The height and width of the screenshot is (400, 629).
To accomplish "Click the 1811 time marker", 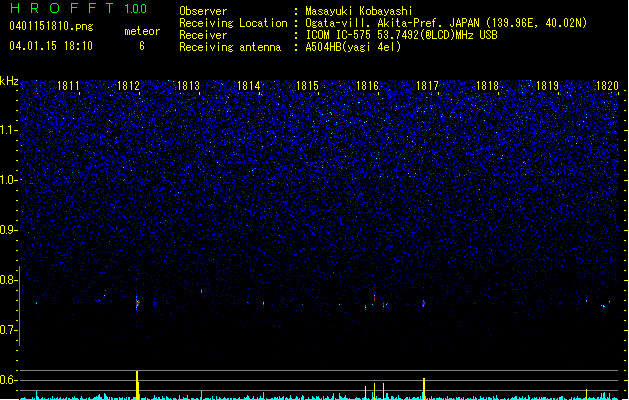I will 68,86.
